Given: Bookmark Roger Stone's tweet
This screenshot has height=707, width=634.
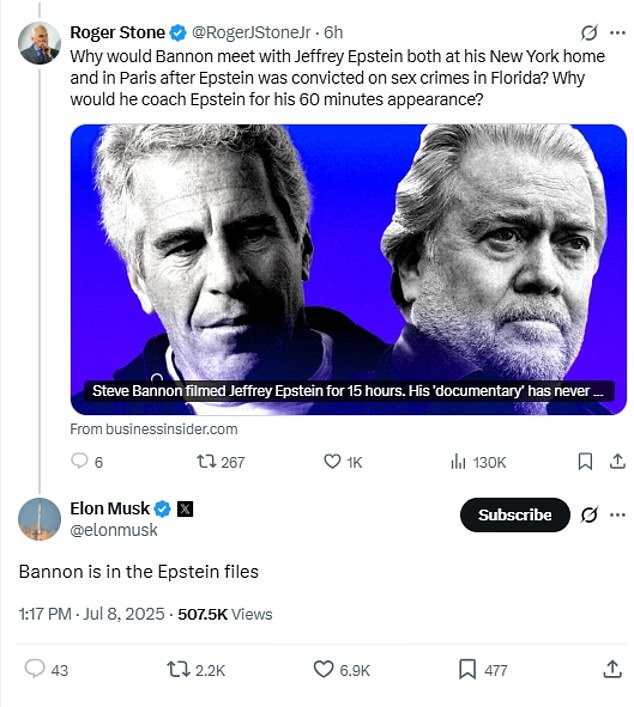Looking at the screenshot, I should (585, 461).
